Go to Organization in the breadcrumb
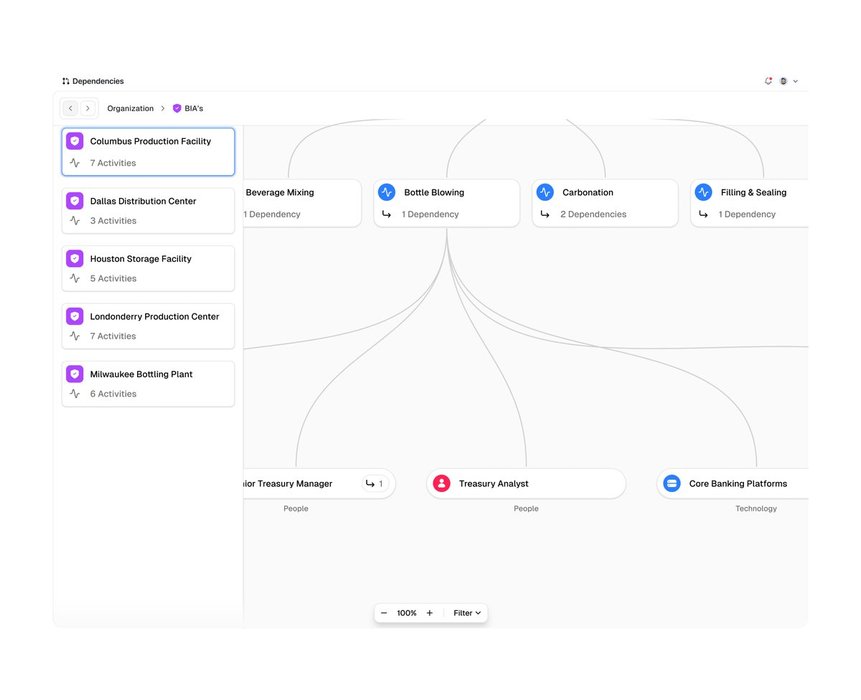 point(130,108)
